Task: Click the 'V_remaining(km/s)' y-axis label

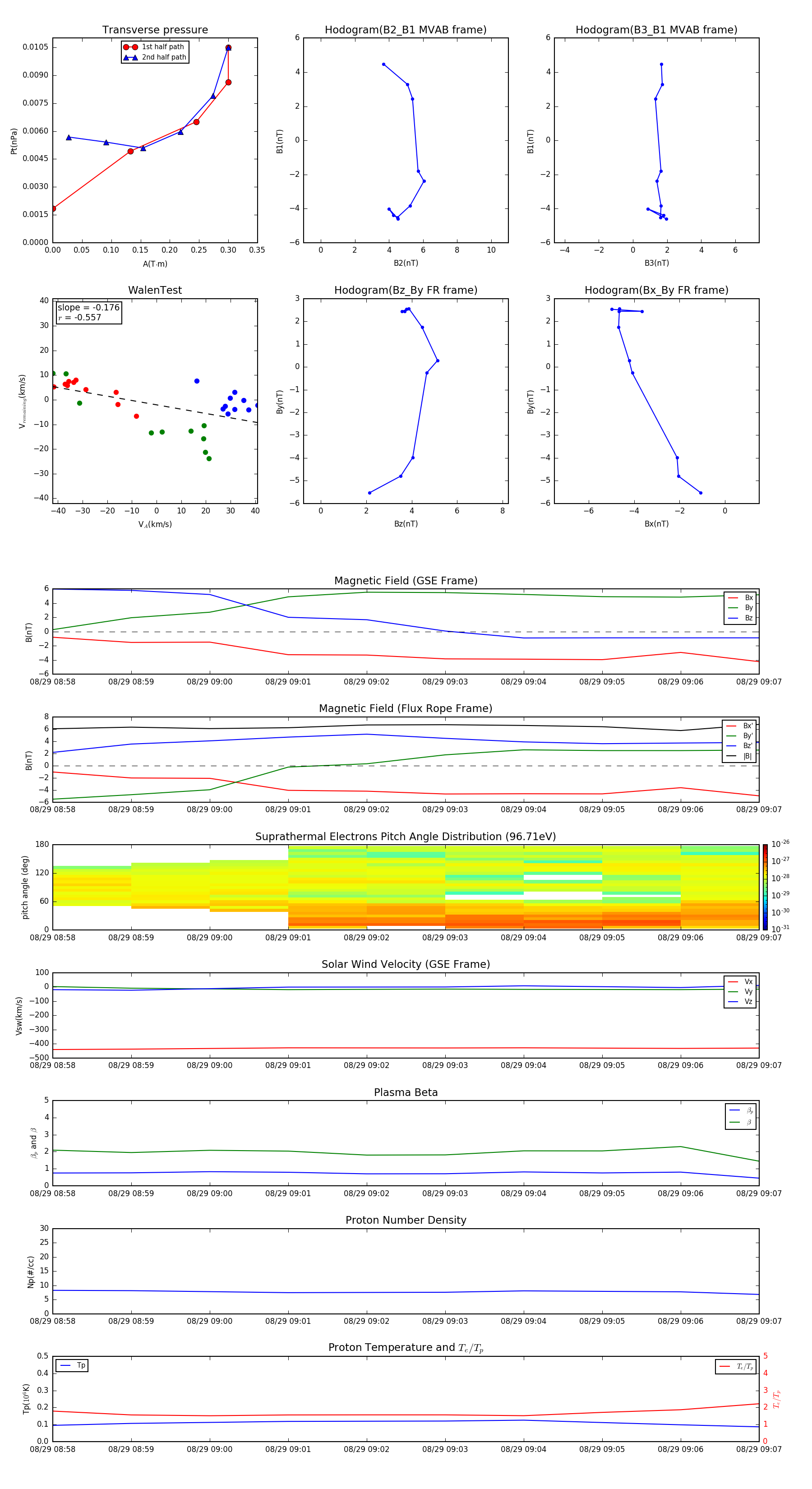Action: [x=22, y=401]
